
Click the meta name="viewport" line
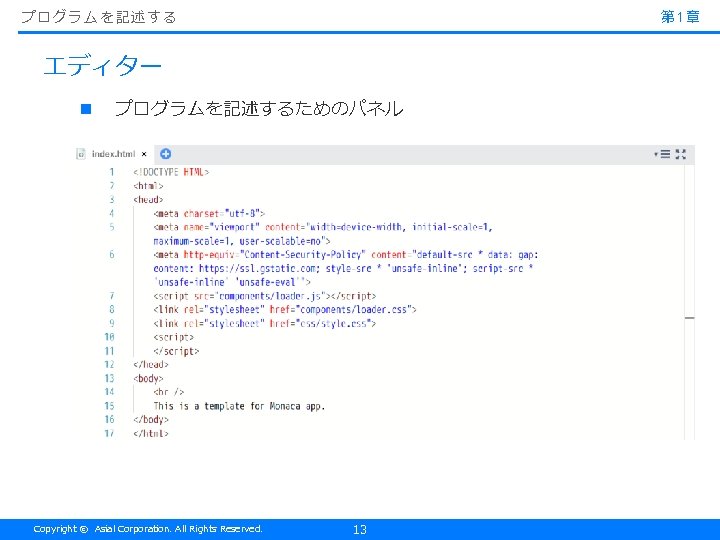tap(323, 227)
